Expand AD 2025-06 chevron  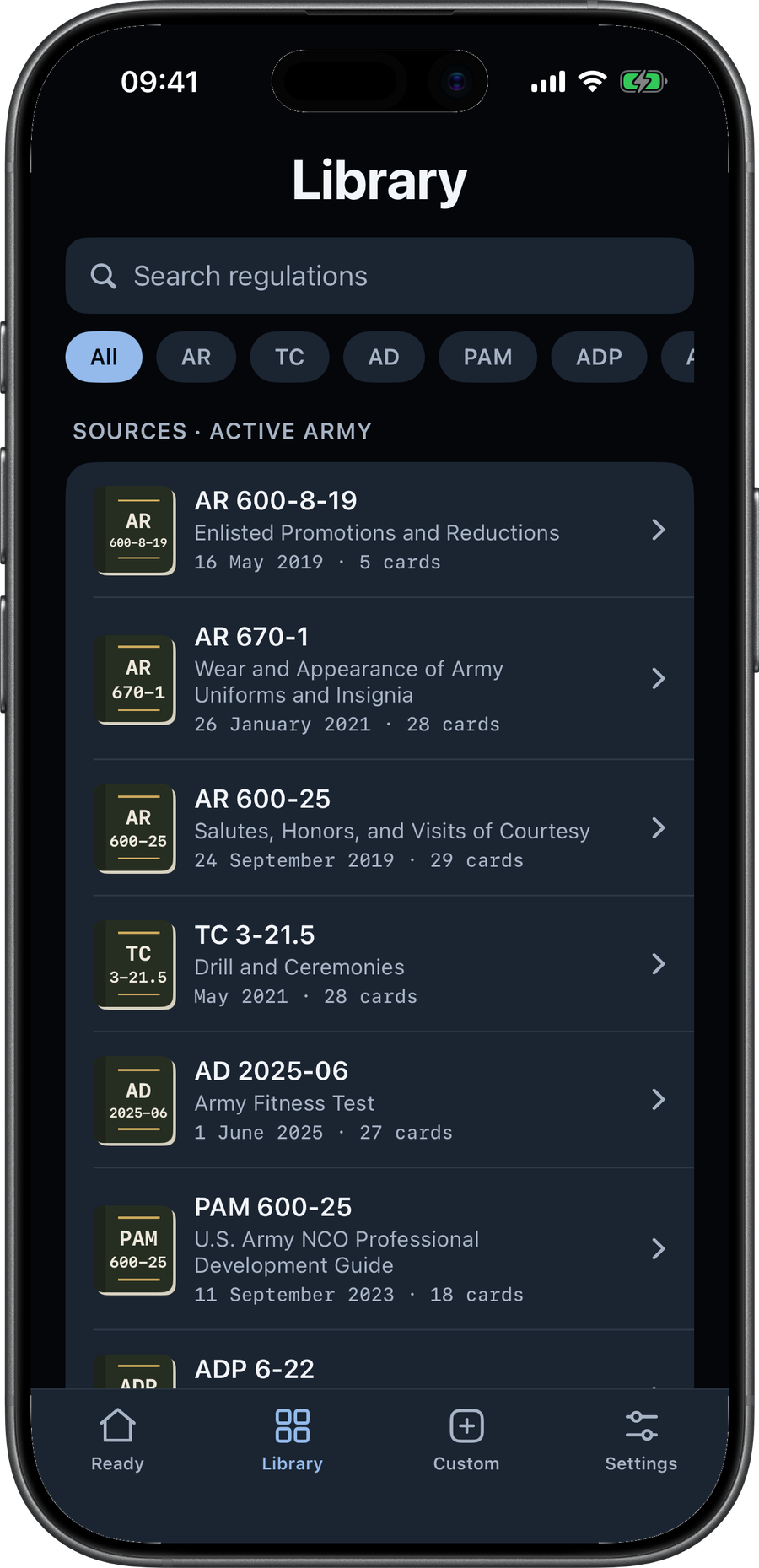[659, 1099]
